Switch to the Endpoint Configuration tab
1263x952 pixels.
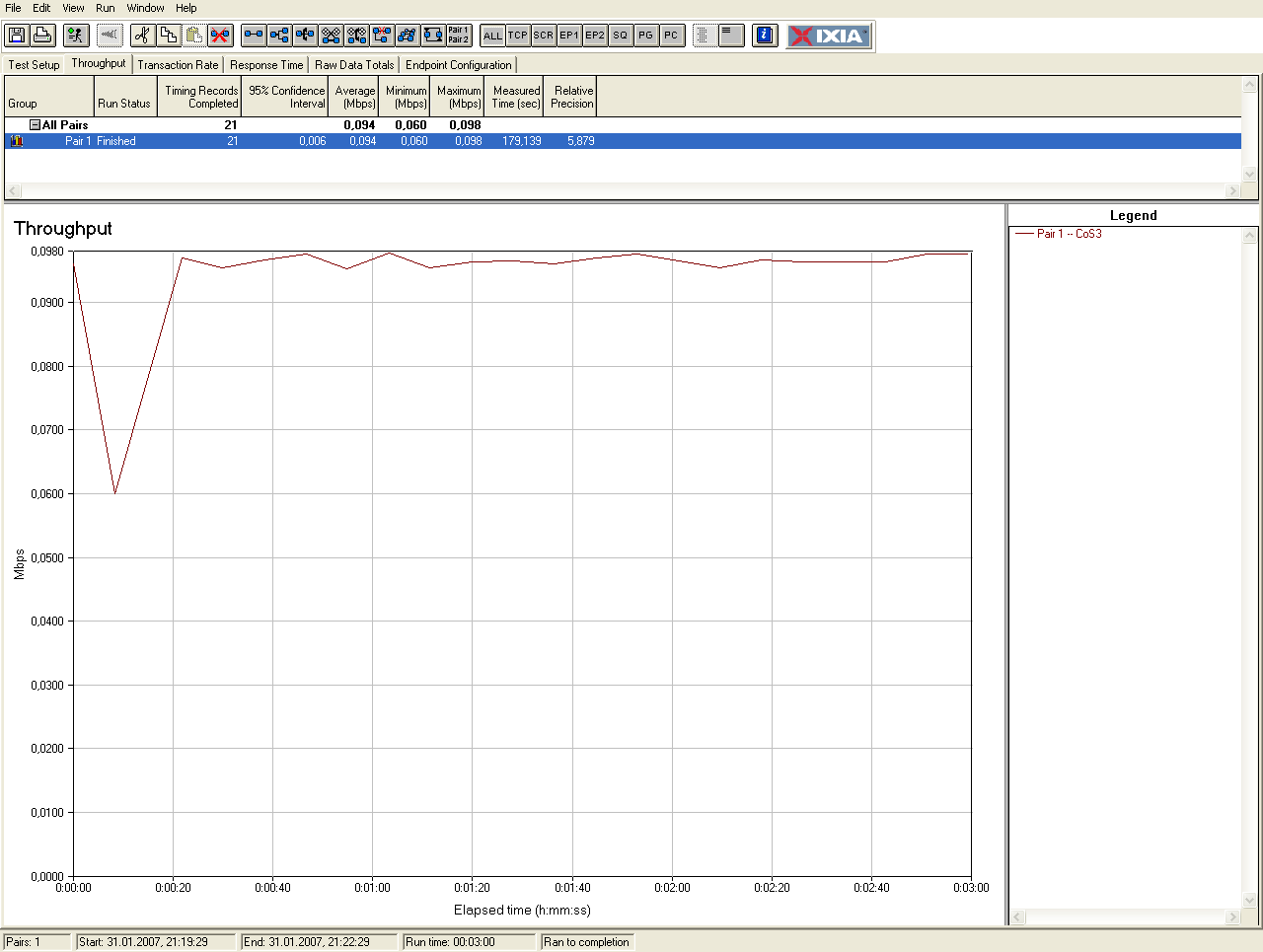click(459, 65)
